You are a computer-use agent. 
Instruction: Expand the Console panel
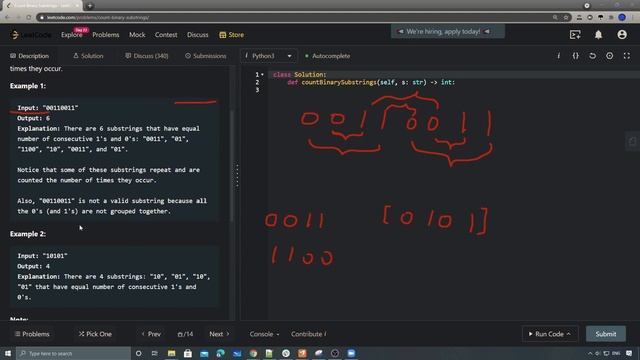pos(264,334)
